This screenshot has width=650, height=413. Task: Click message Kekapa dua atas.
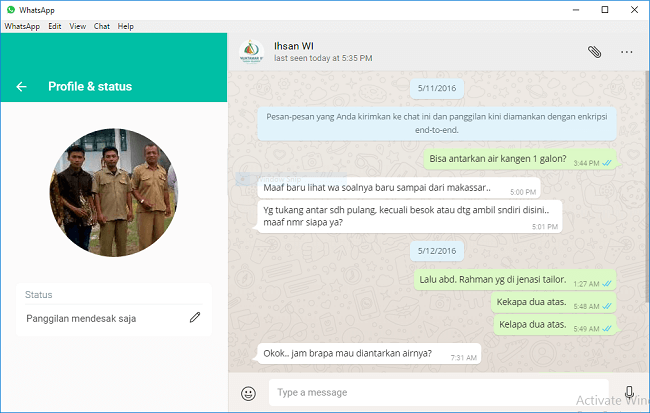(x=554, y=302)
